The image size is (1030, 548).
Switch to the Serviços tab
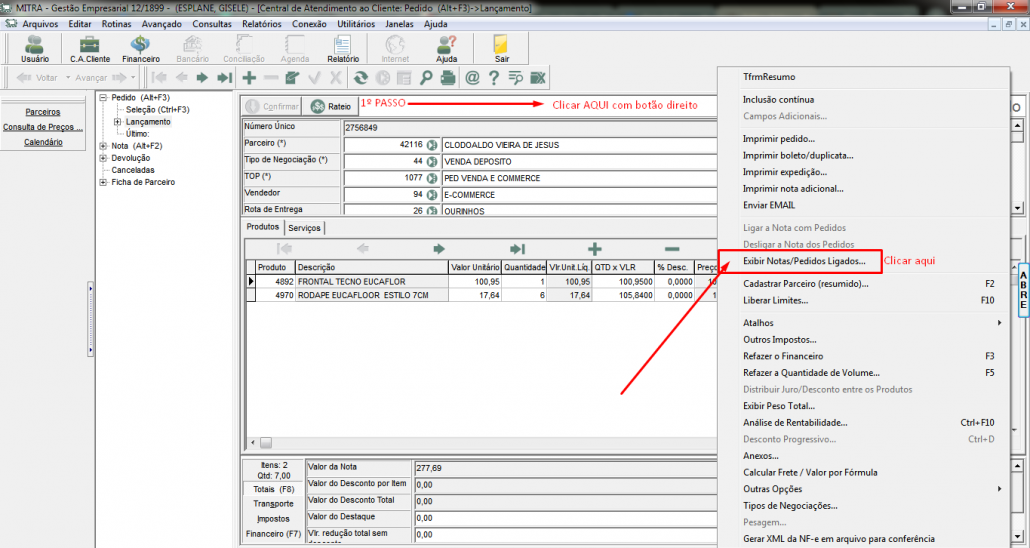pos(304,228)
